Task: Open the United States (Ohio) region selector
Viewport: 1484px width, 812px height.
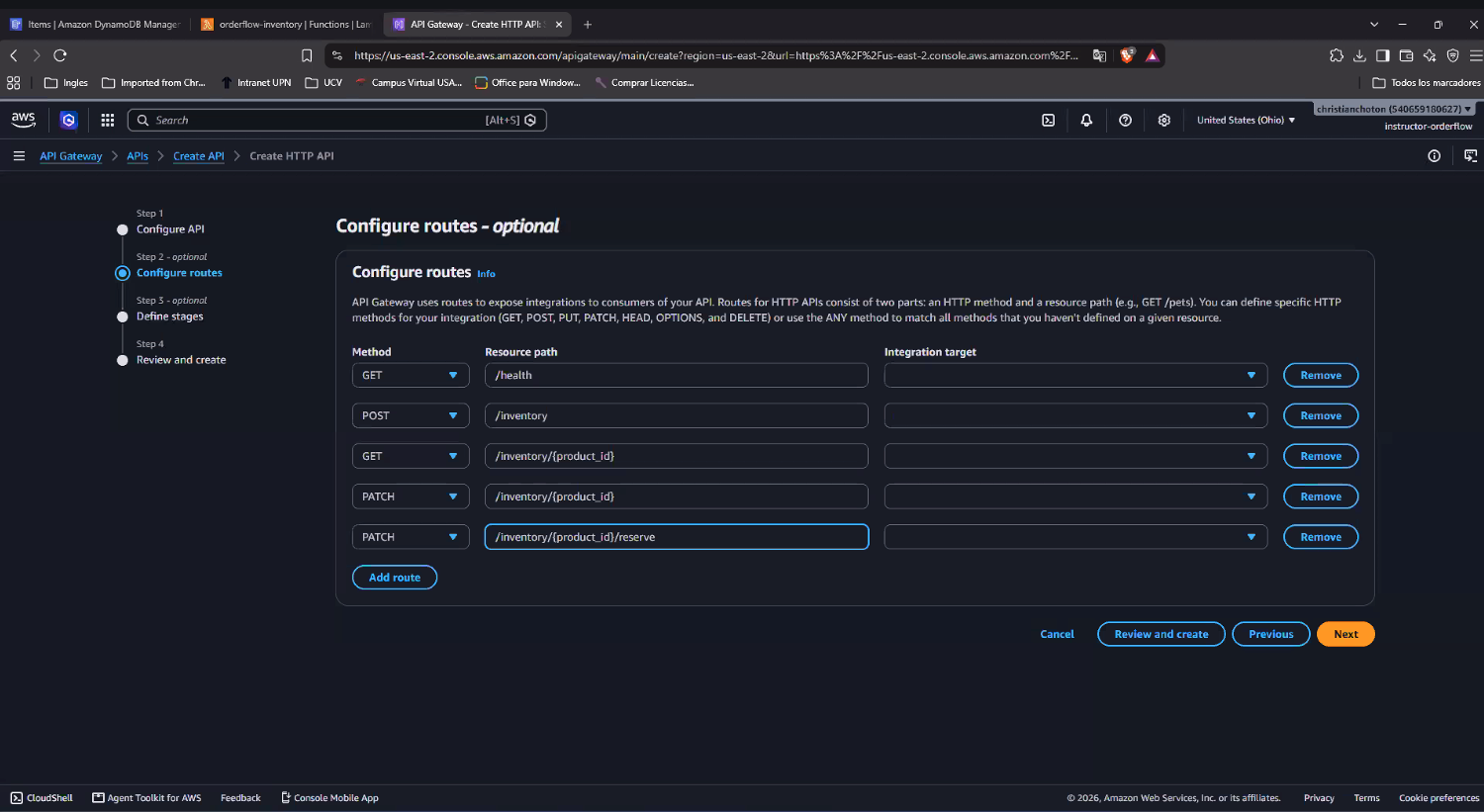Action: [x=1246, y=120]
